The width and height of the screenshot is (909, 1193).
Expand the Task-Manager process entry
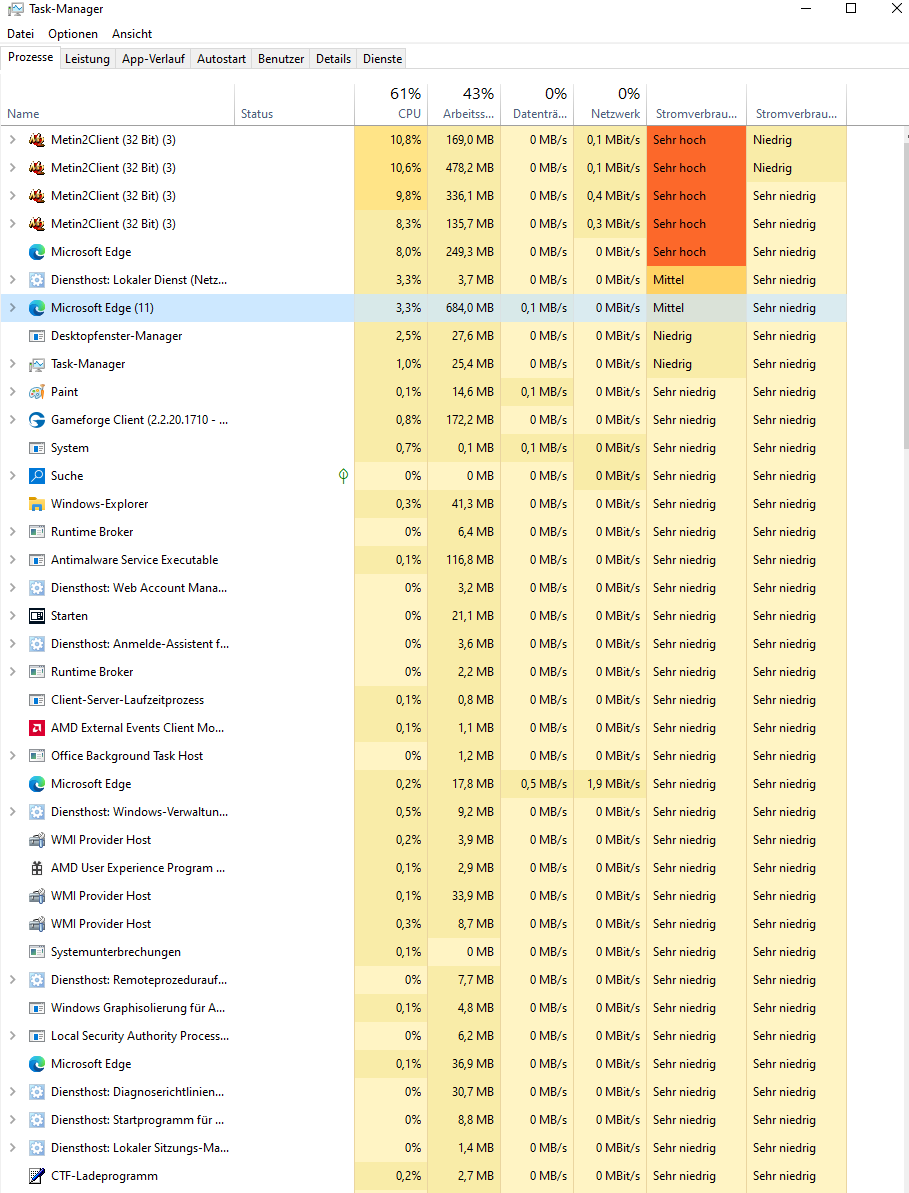12,364
